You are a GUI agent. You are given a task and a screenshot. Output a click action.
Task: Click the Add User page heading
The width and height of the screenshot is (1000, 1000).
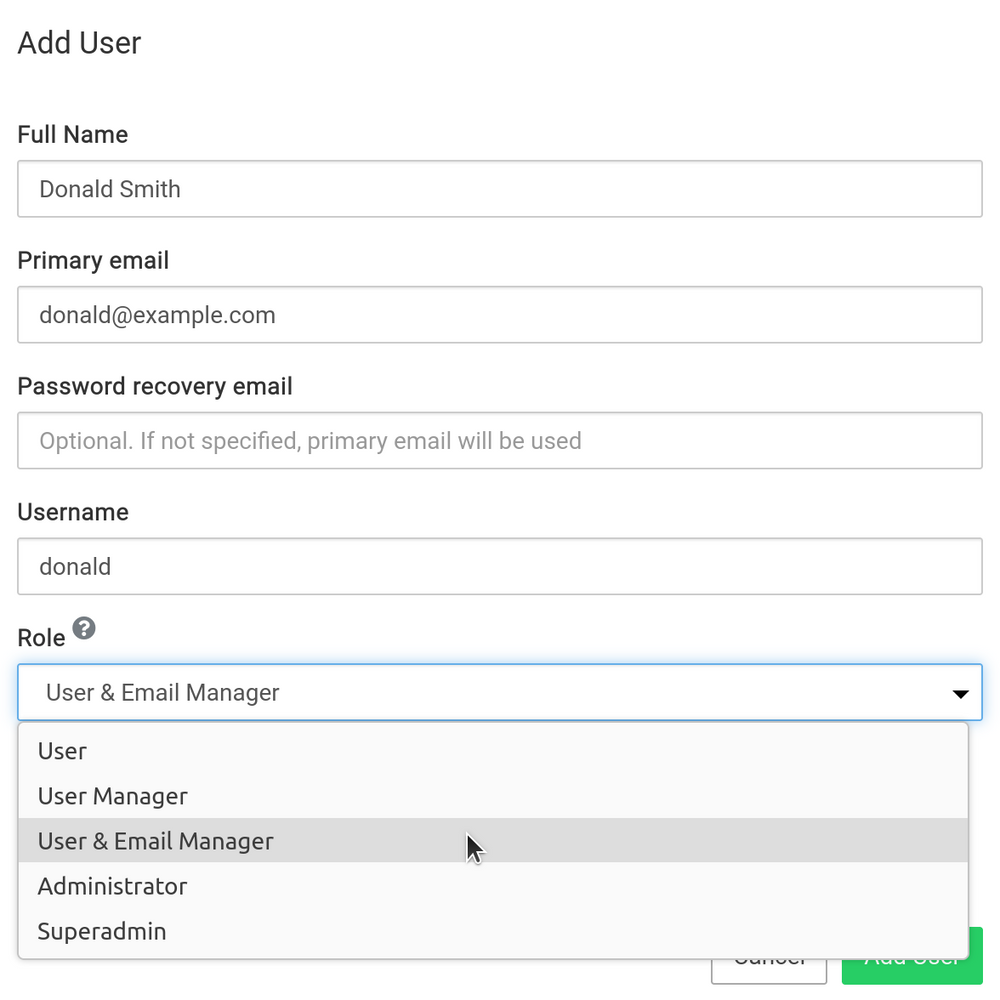coord(79,43)
